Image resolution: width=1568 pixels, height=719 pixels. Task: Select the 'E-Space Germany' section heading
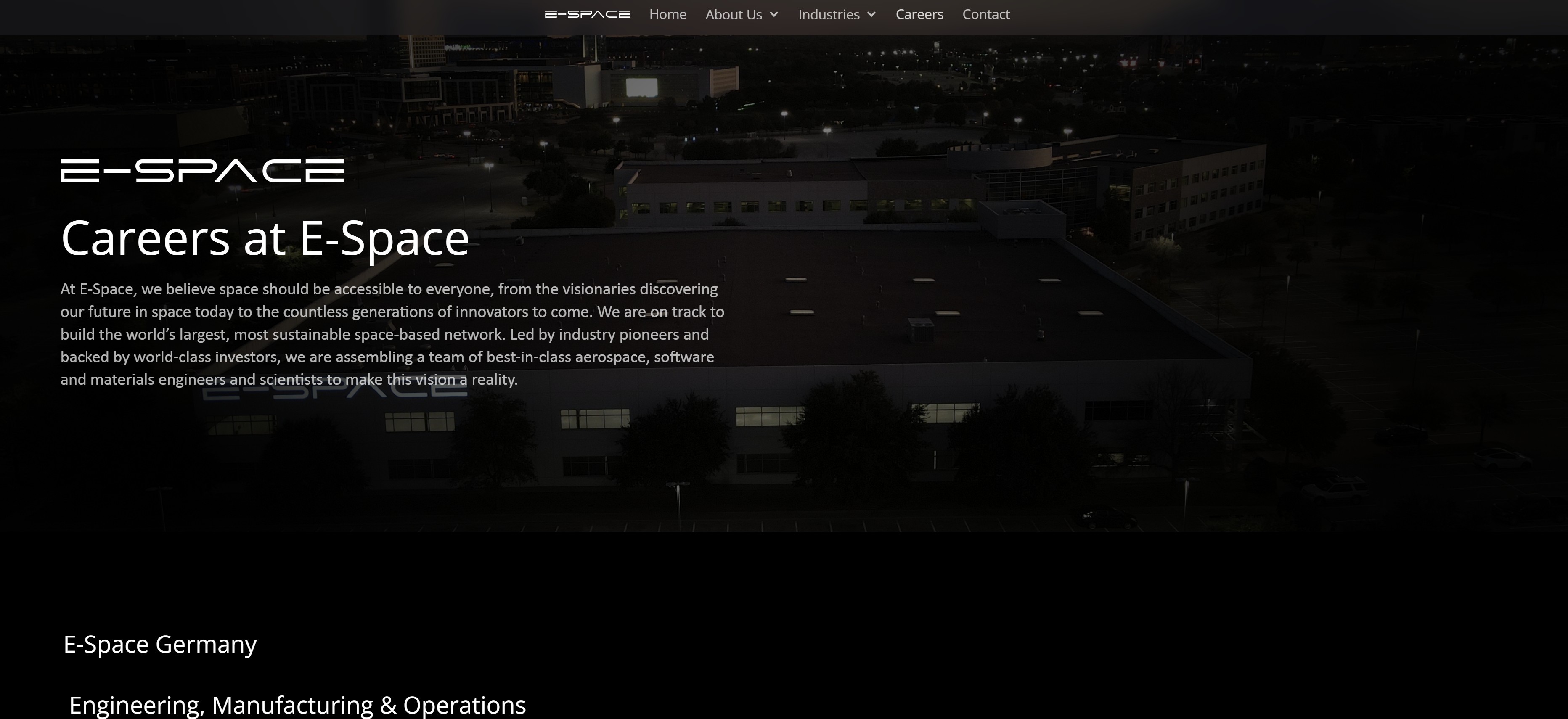coord(159,644)
